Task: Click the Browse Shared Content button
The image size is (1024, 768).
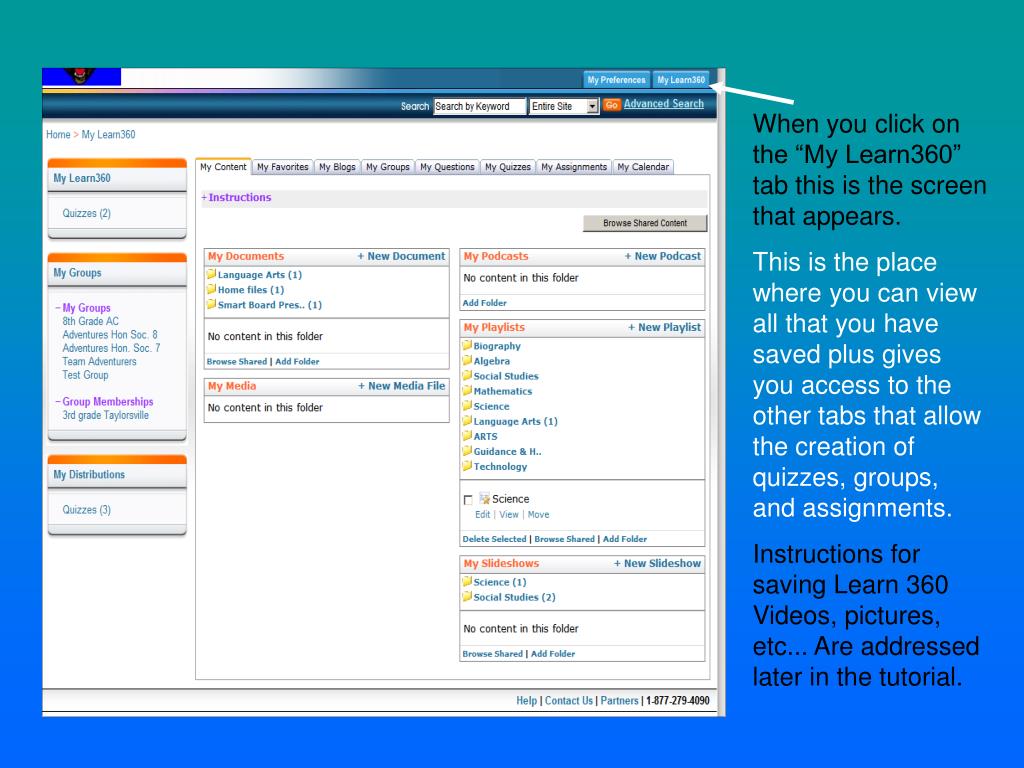Action: click(645, 223)
